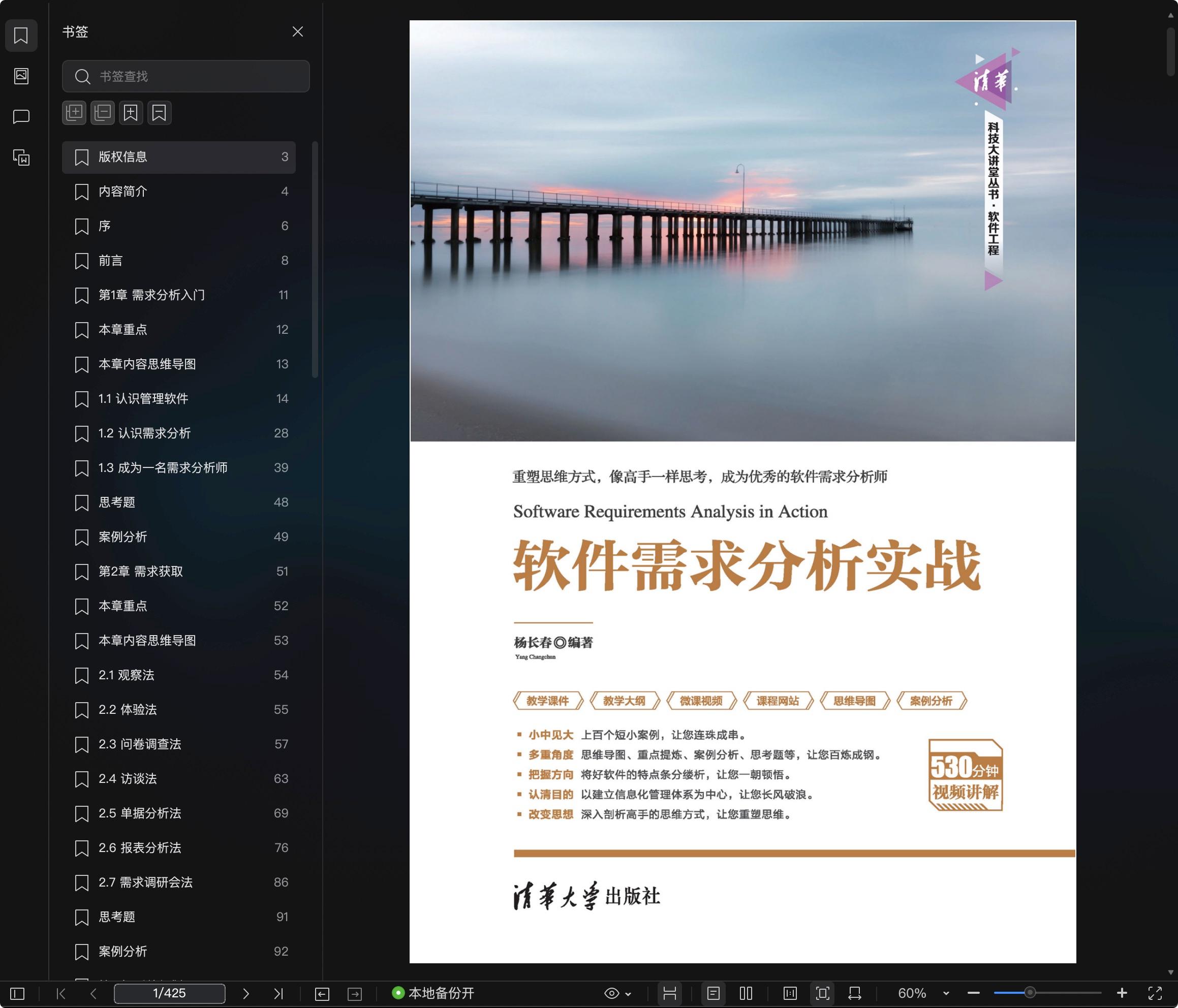Click the fit width icon
1178x1008 pixels.
click(854, 993)
